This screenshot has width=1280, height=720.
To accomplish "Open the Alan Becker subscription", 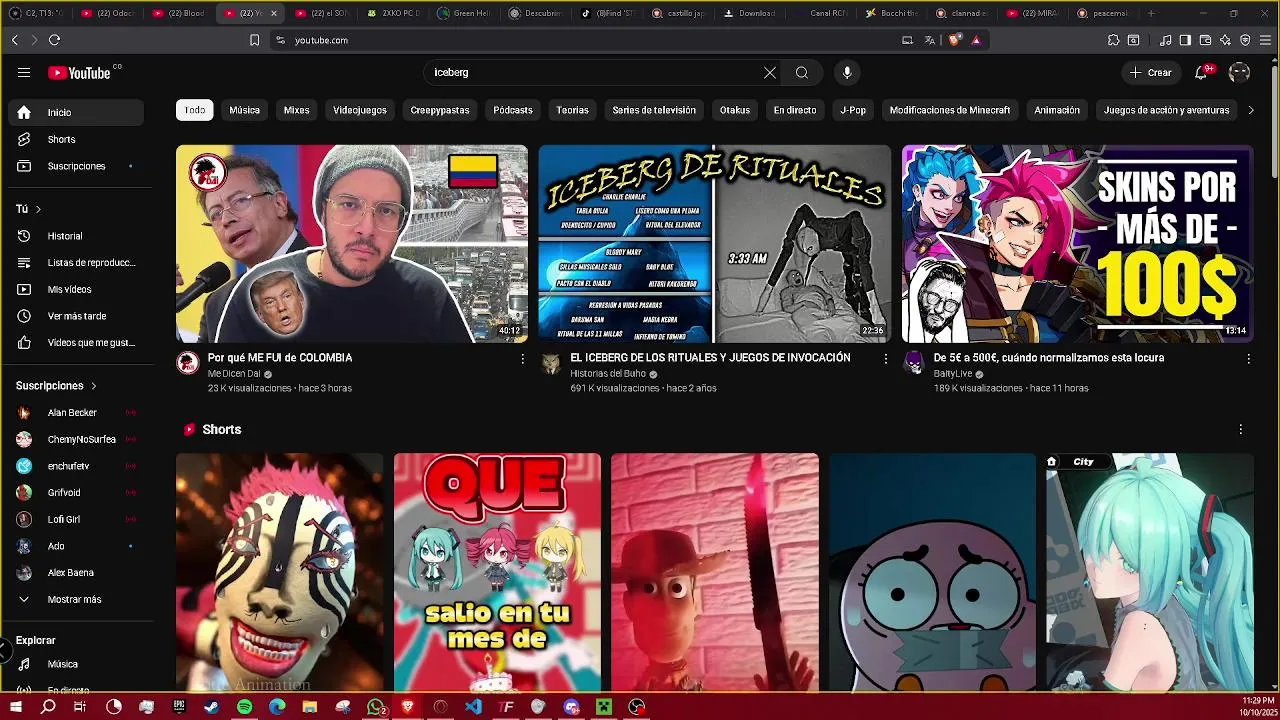I will point(76,412).
